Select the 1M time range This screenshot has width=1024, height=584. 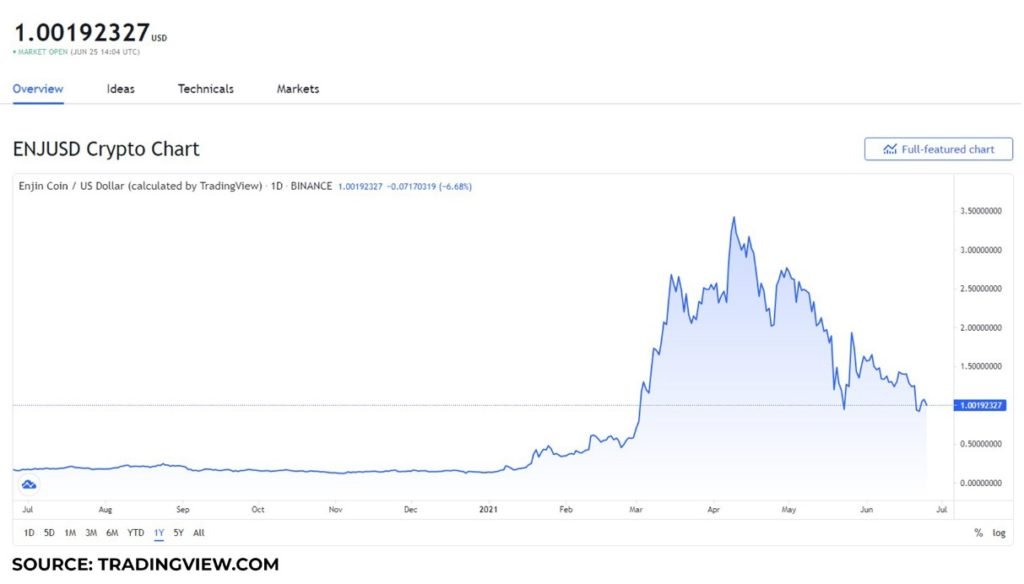(70, 533)
